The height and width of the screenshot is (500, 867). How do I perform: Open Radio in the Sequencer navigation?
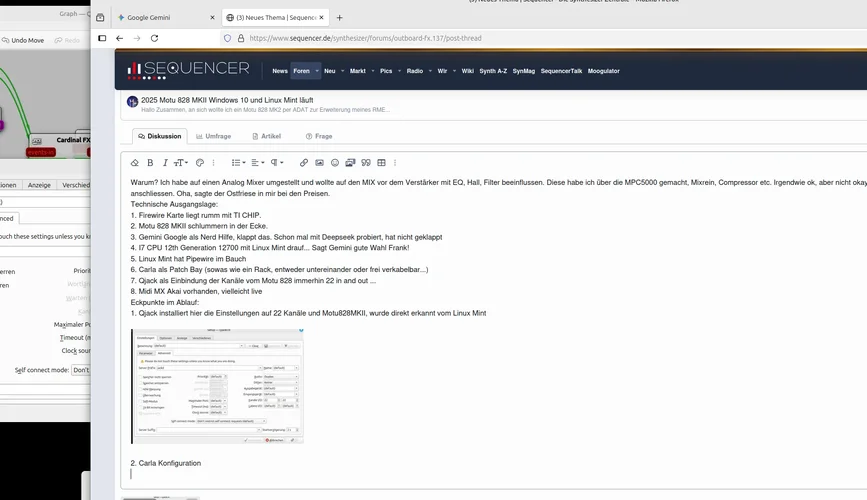pyautogui.click(x=415, y=71)
